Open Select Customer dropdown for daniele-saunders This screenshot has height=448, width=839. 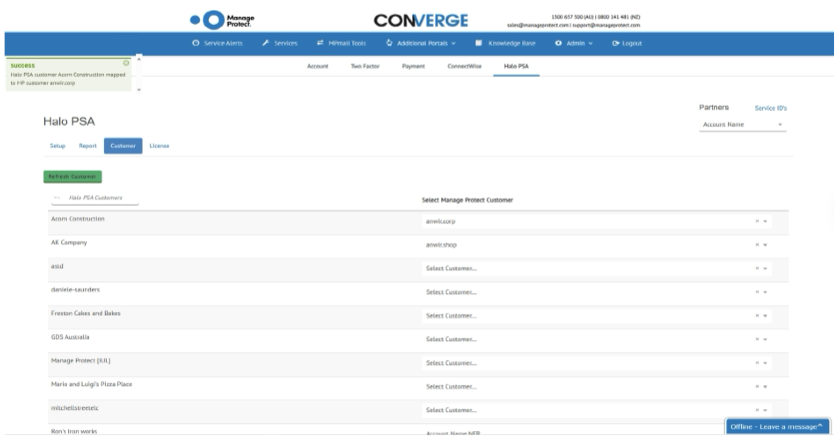[x=765, y=292]
